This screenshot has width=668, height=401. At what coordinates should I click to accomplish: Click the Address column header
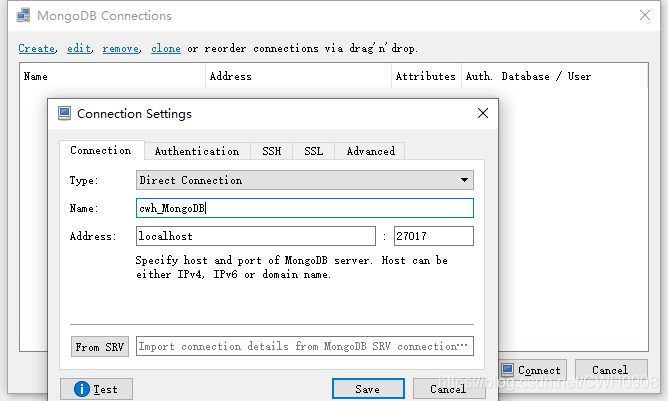click(x=298, y=76)
